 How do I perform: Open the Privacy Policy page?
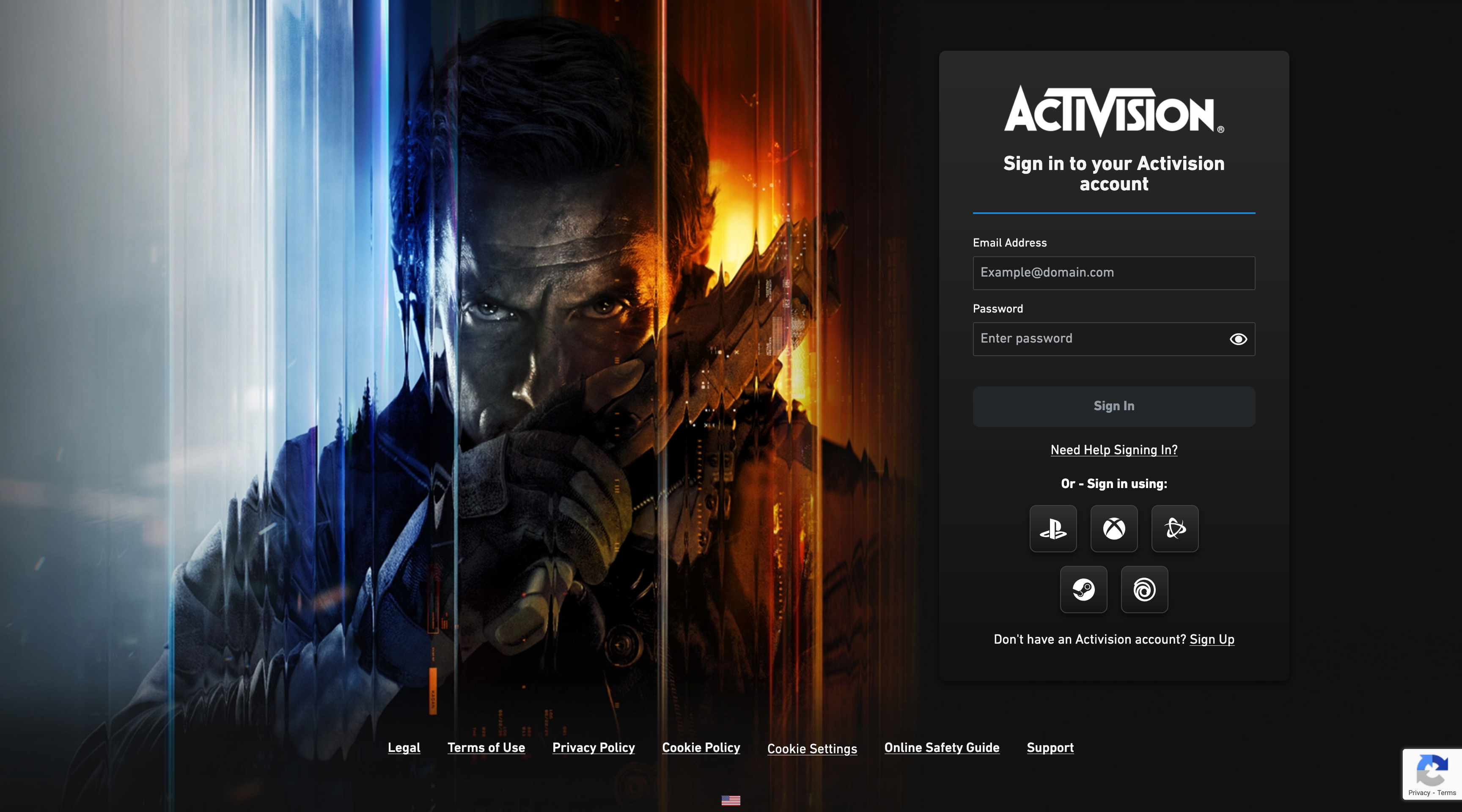pos(593,748)
